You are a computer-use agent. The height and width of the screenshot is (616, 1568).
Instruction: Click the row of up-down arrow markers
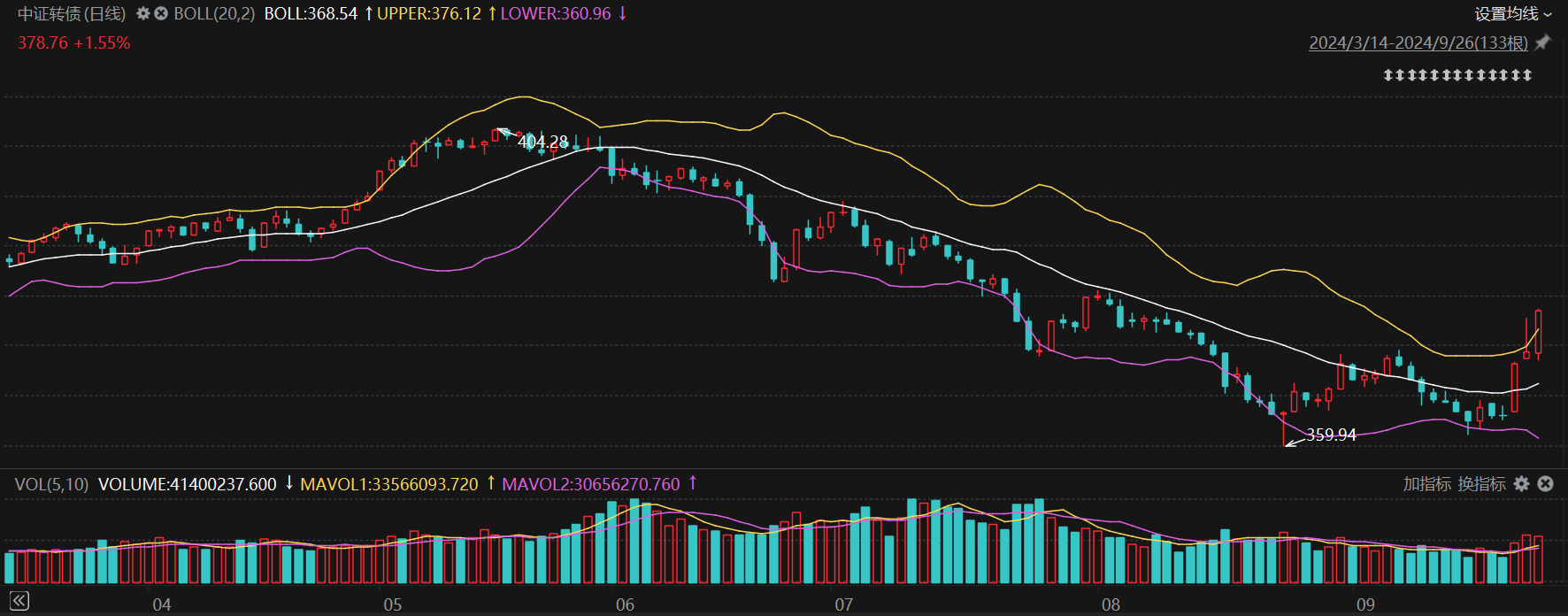pyautogui.click(x=1457, y=75)
